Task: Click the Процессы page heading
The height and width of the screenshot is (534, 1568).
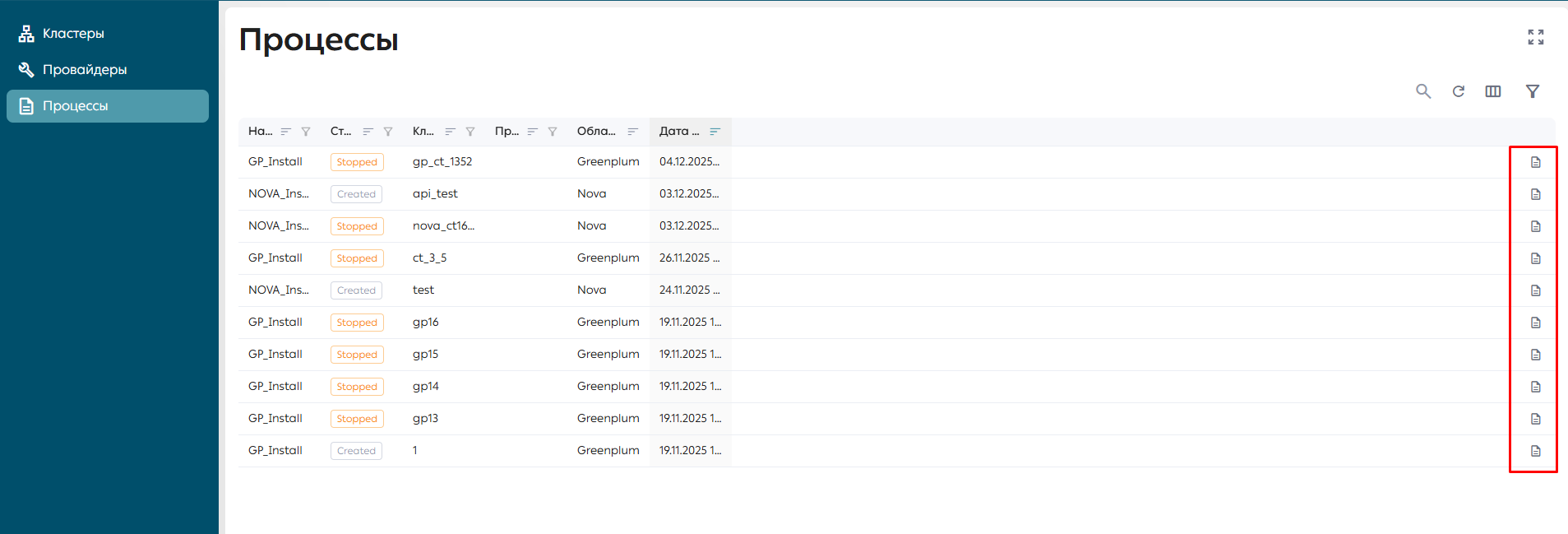Action: pyautogui.click(x=319, y=40)
